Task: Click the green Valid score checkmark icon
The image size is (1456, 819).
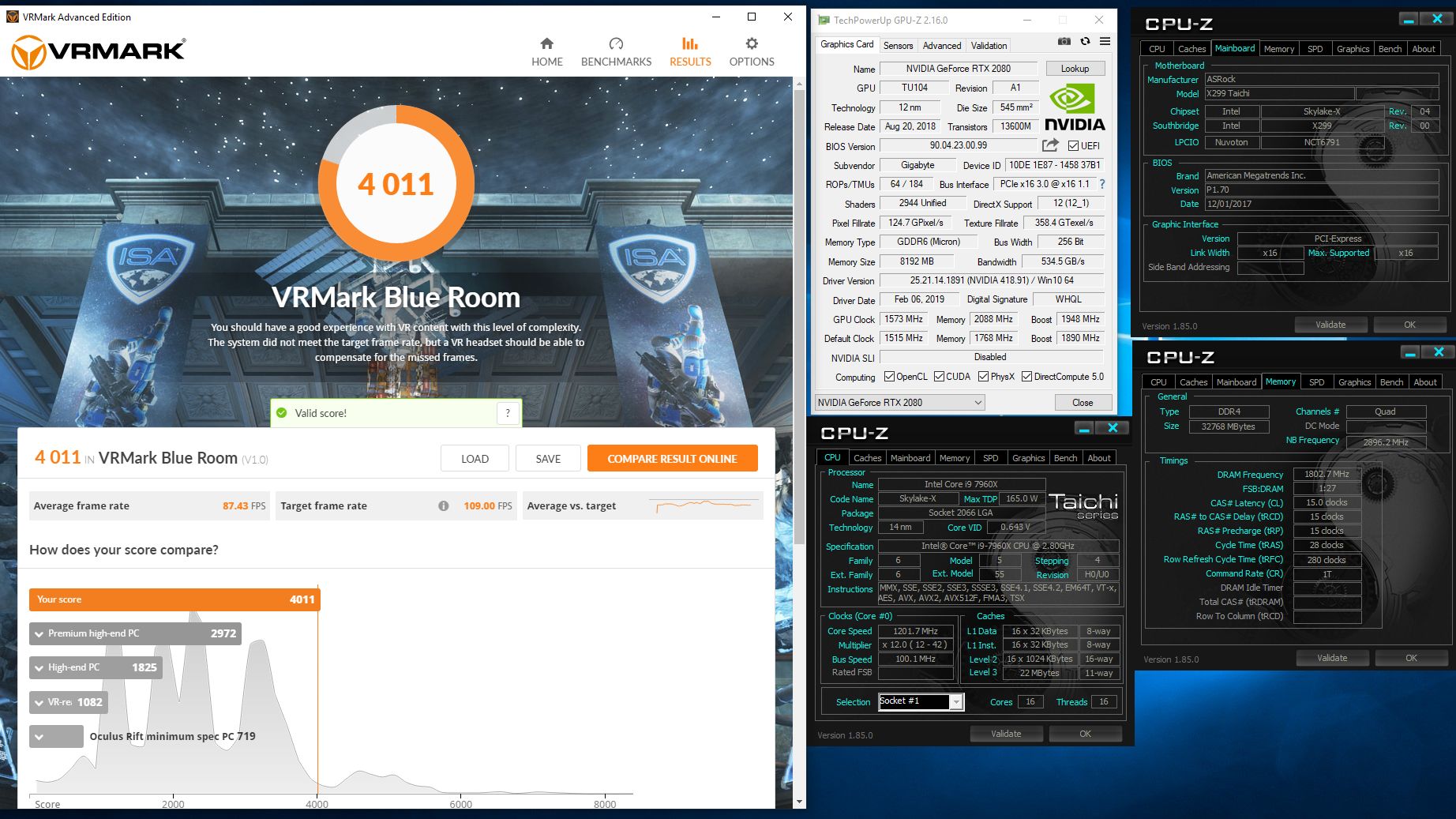Action: point(282,412)
